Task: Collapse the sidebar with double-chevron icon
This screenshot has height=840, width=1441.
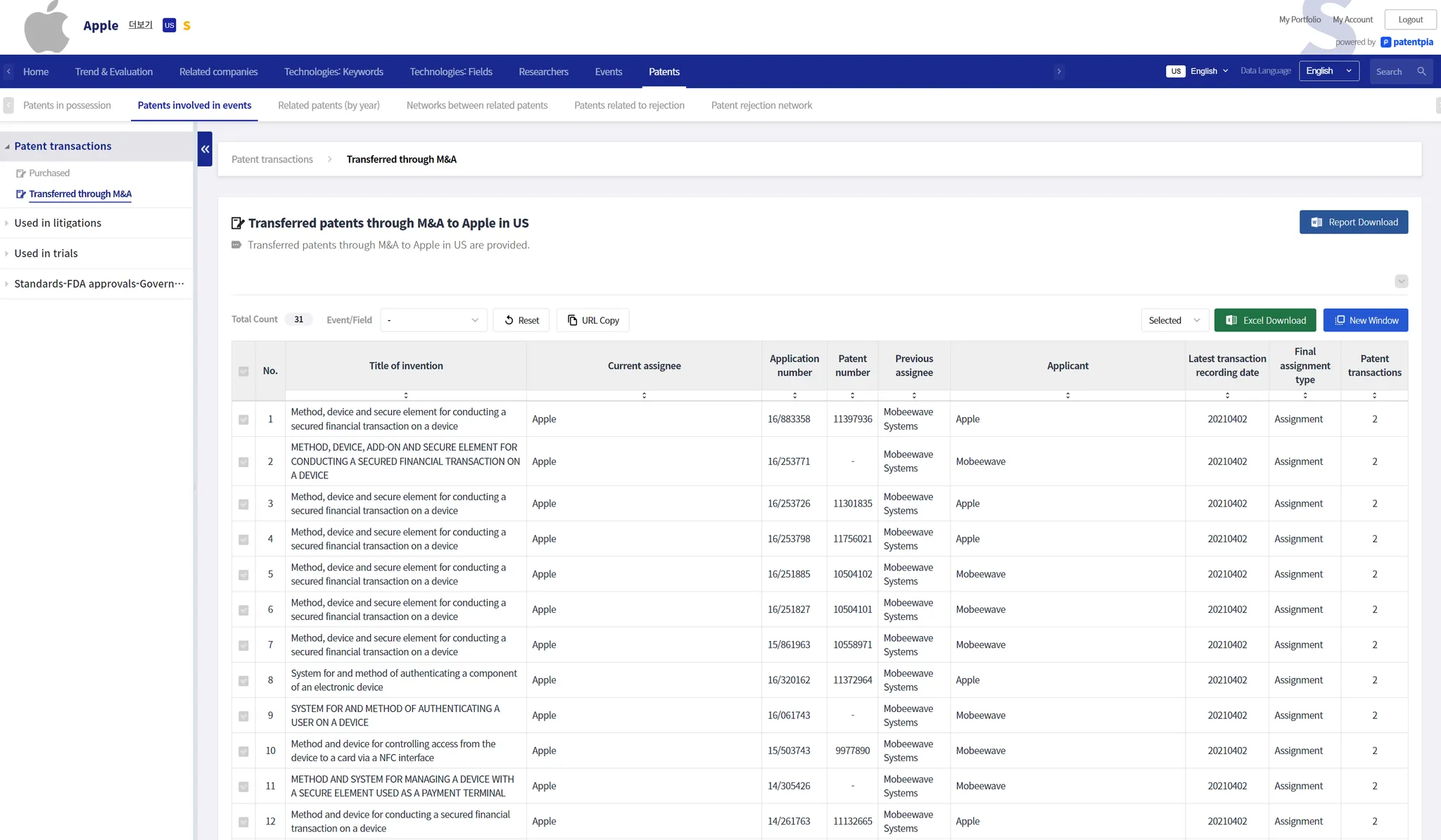Action: (x=205, y=149)
